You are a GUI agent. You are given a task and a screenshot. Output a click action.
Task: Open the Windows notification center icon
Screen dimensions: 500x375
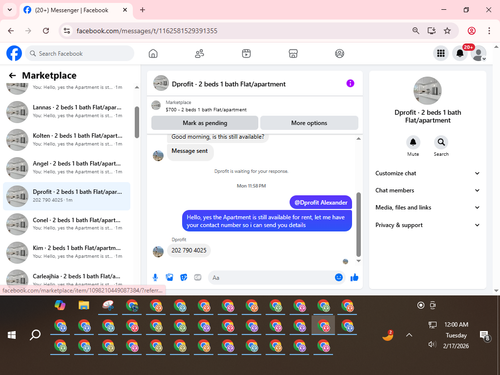pyautogui.click(x=484, y=335)
